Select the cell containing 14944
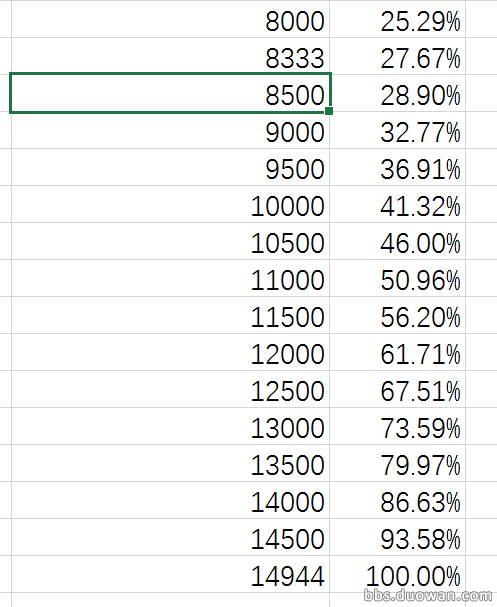This screenshot has height=607, width=497. click(170, 574)
